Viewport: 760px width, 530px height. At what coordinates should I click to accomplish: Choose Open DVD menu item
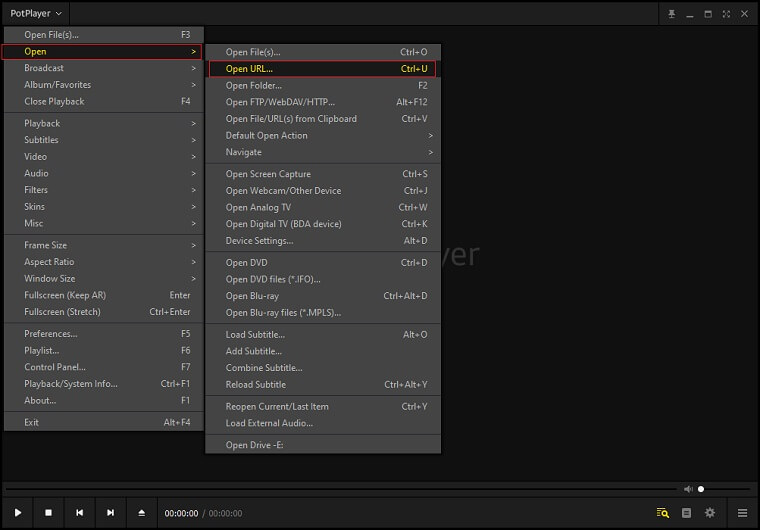(x=323, y=262)
